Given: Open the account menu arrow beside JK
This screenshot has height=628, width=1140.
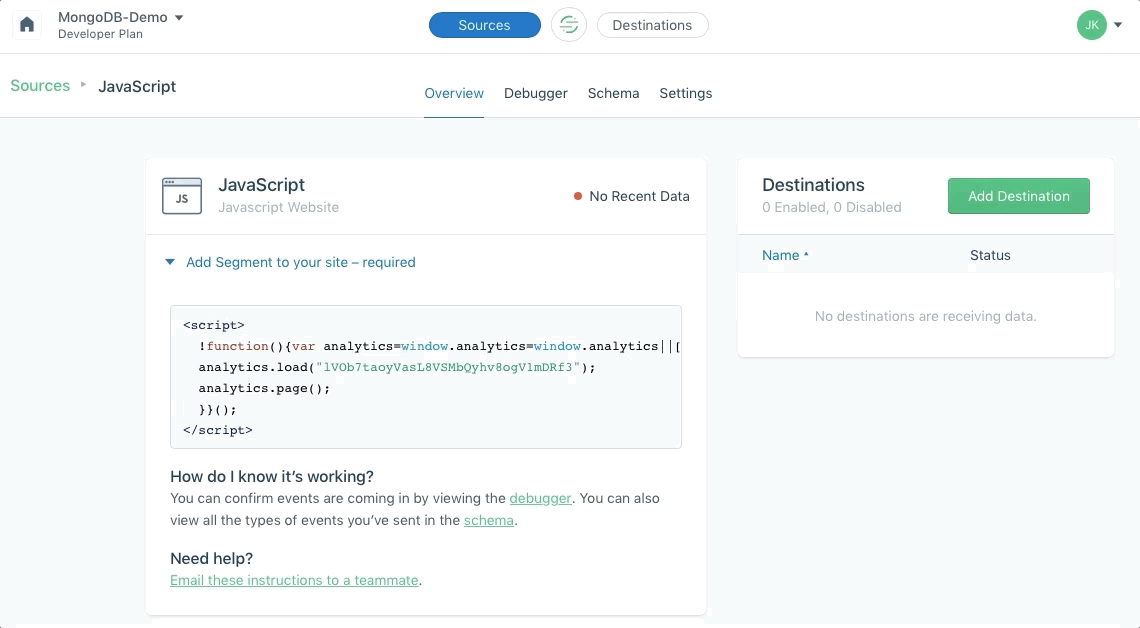Looking at the screenshot, I should coord(1118,25).
